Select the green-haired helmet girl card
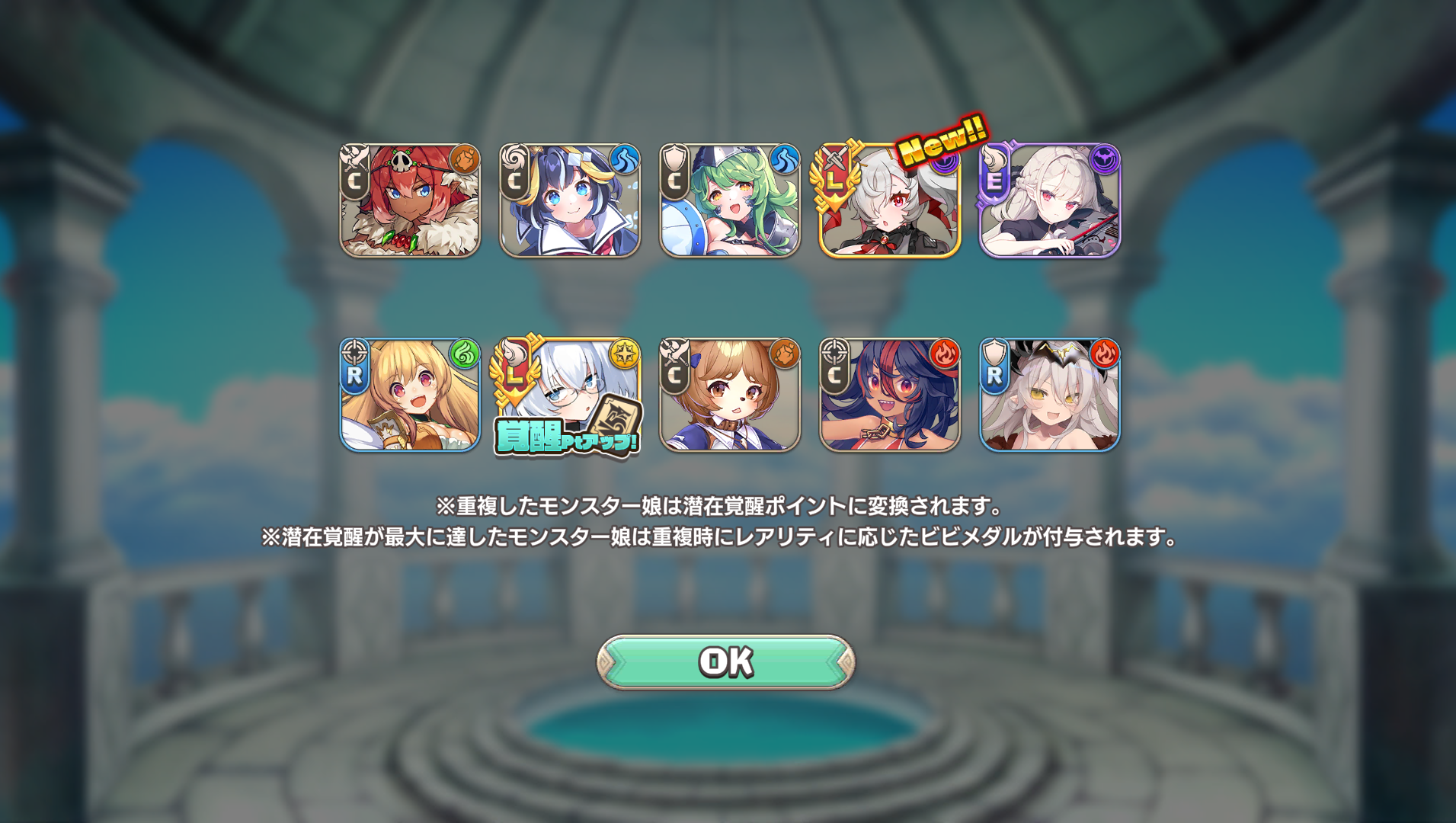 (730, 200)
